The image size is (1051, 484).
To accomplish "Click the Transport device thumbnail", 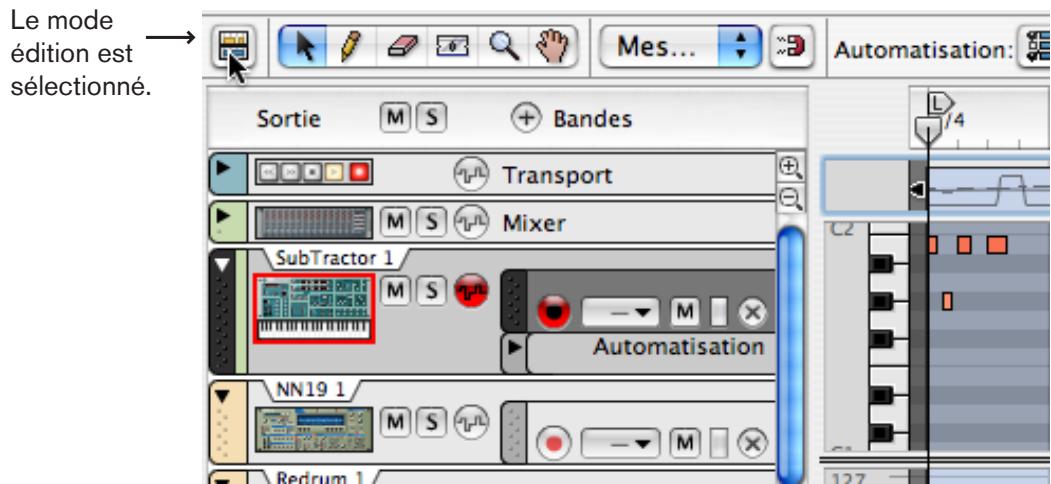I will pos(314,174).
